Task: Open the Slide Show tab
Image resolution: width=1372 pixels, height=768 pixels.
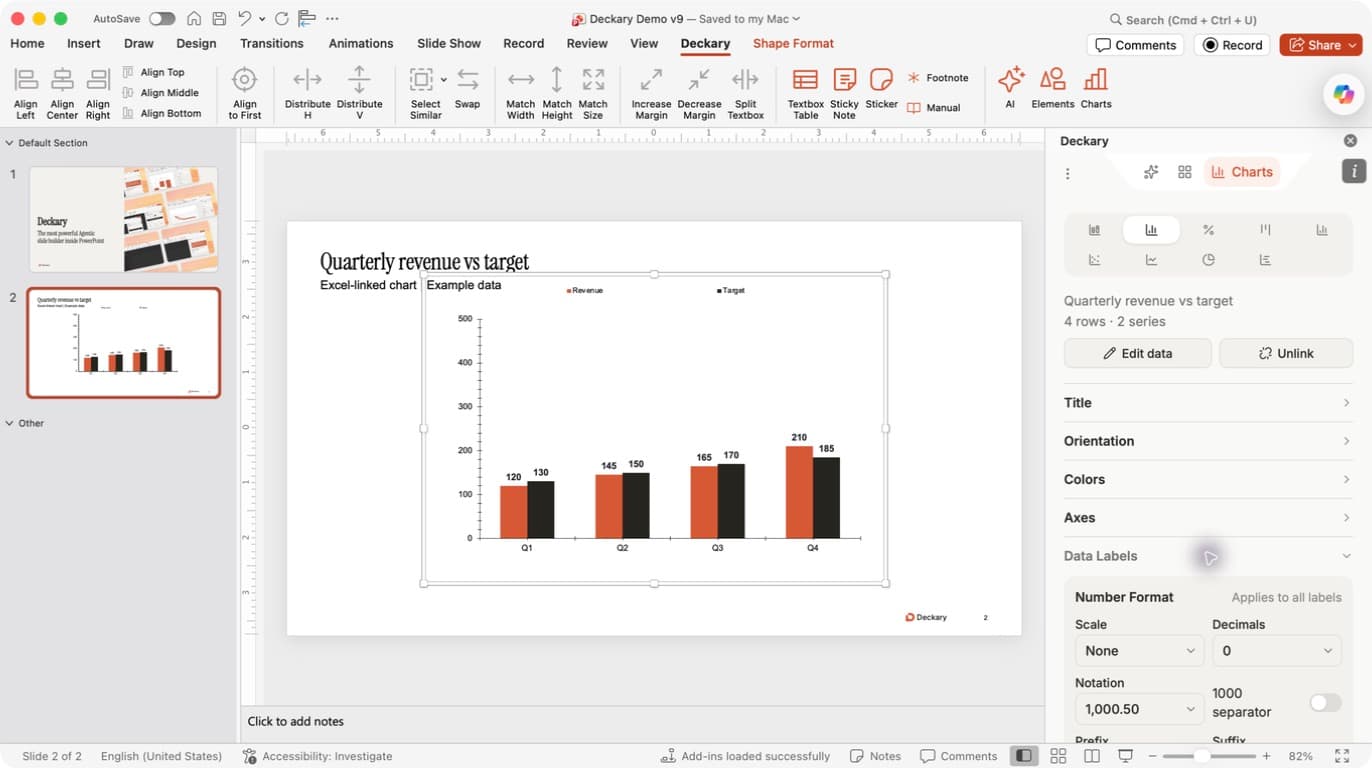Action: [x=449, y=44]
